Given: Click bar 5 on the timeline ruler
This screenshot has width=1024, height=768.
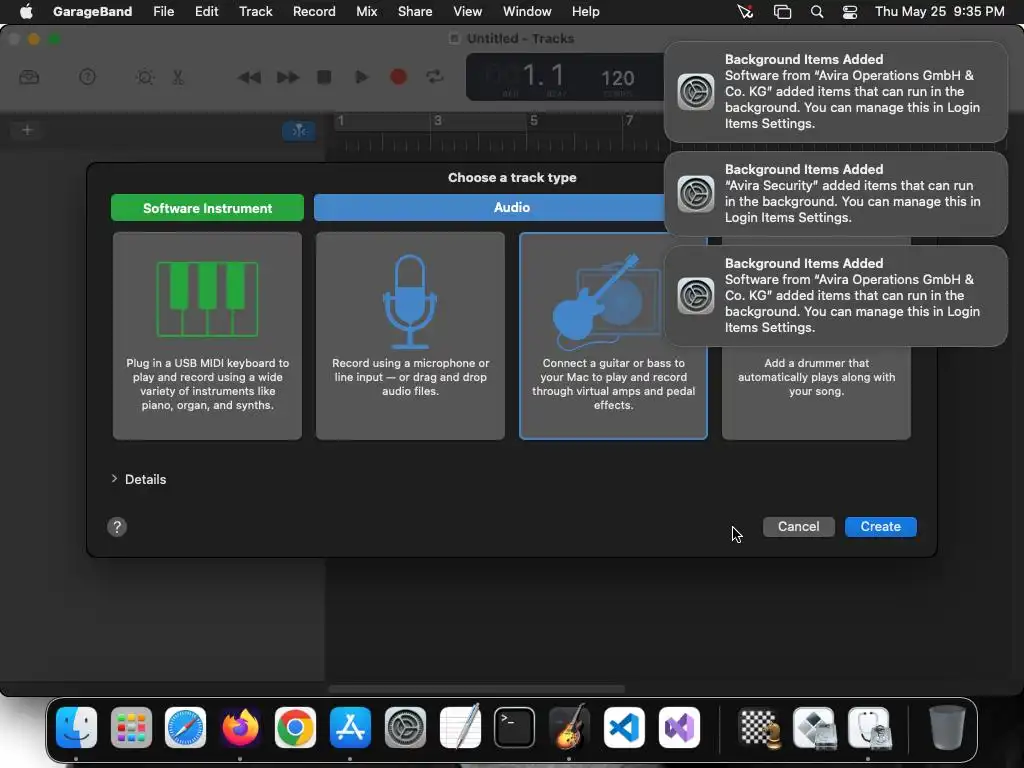Looking at the screenshot, I should tap(534, 120).
